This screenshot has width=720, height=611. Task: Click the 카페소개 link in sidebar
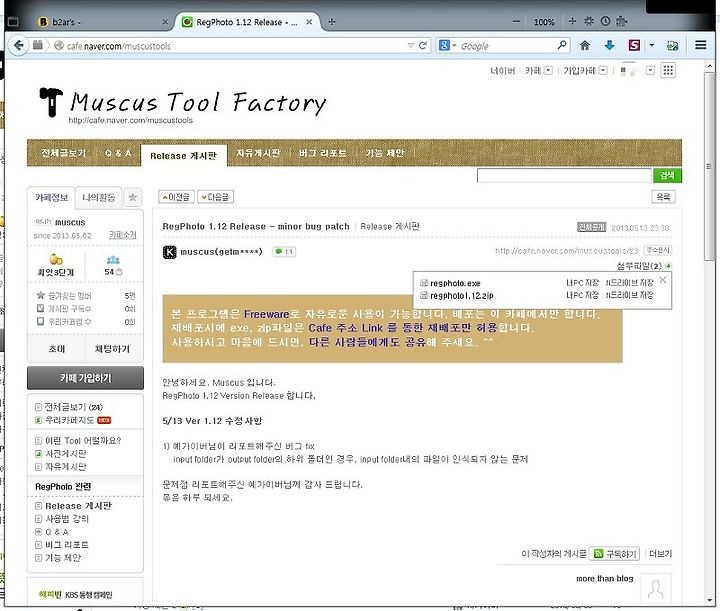(123, 235)
